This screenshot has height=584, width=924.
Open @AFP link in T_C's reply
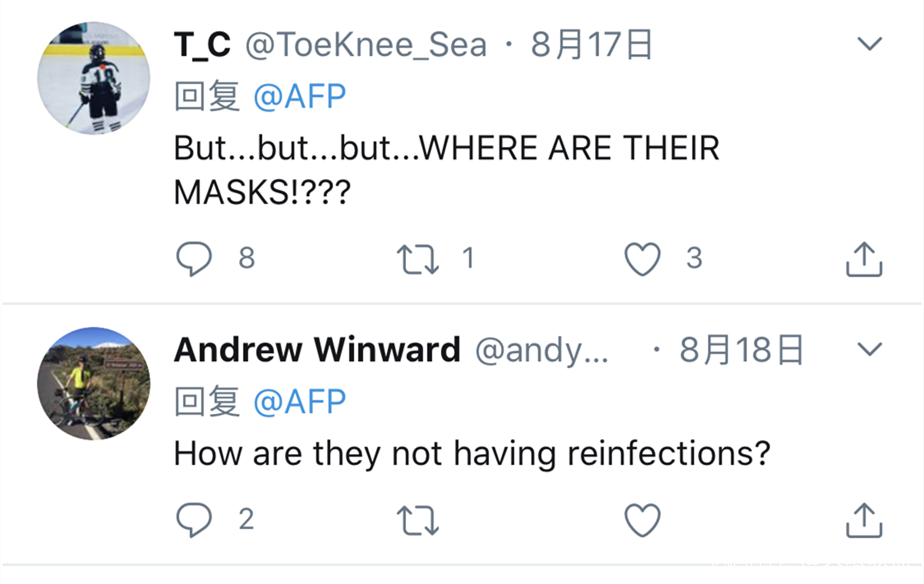[300, 97]
